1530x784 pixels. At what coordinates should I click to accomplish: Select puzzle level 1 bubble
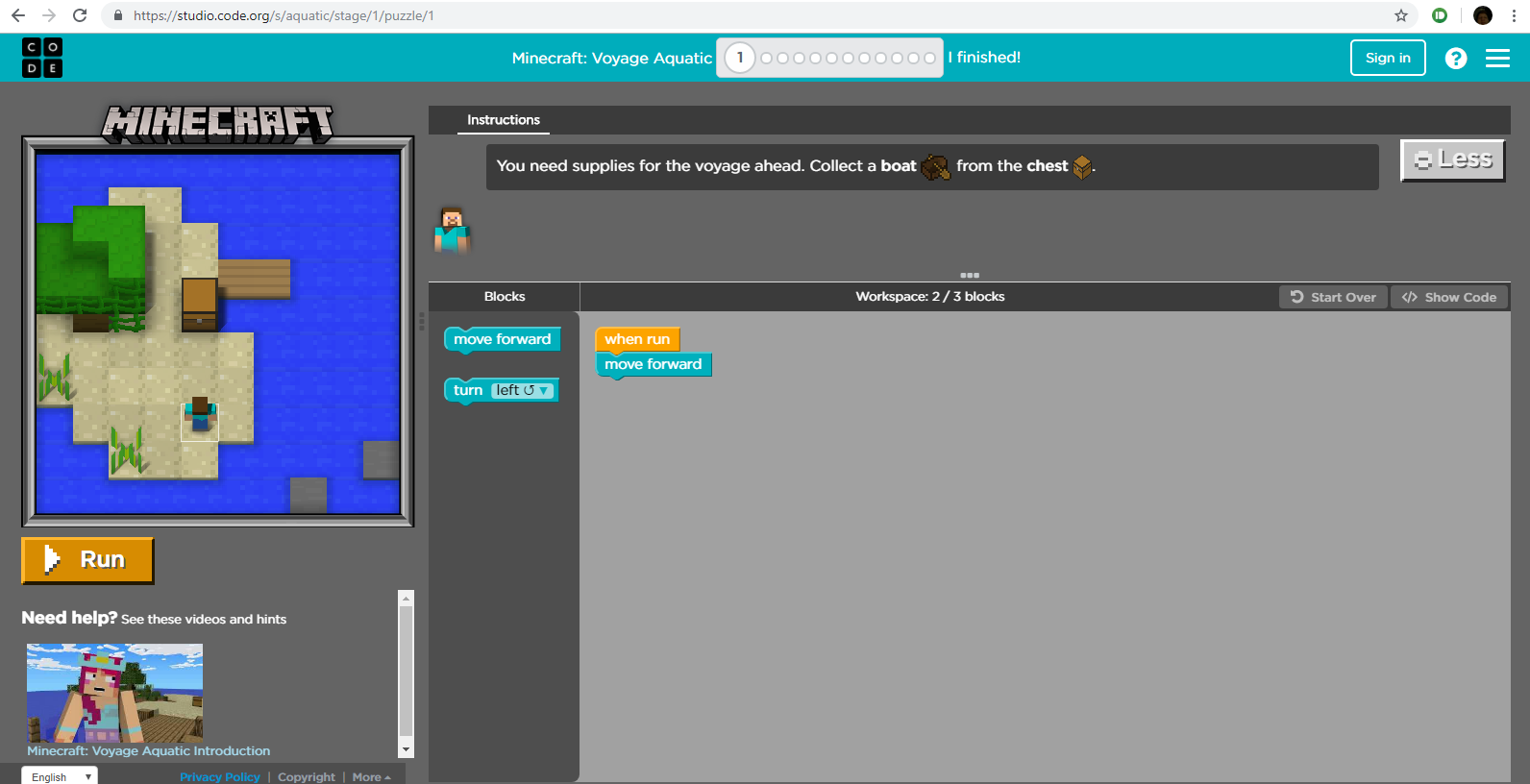point(739,58)
